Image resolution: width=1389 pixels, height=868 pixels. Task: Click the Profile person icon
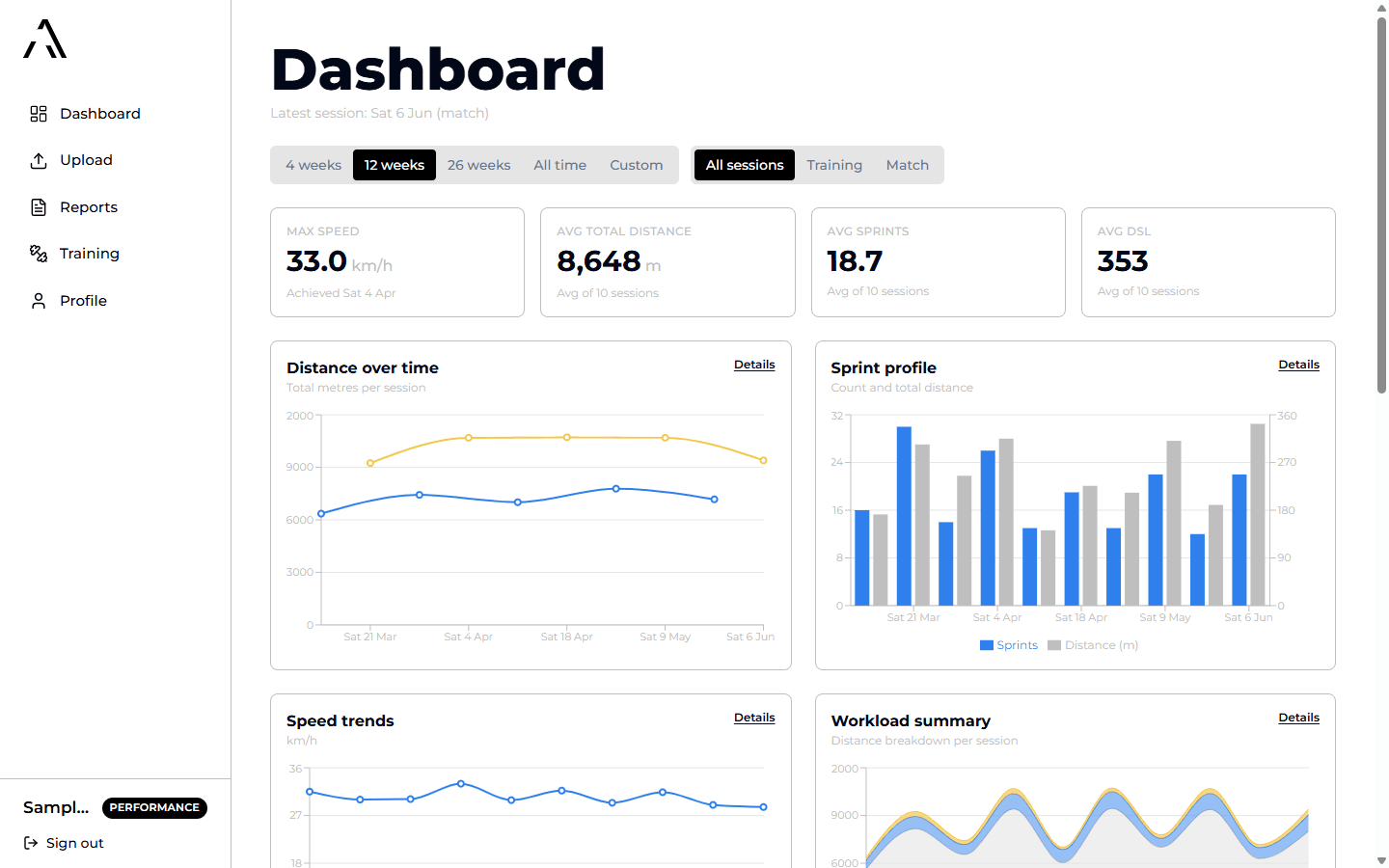coord(39,301)
